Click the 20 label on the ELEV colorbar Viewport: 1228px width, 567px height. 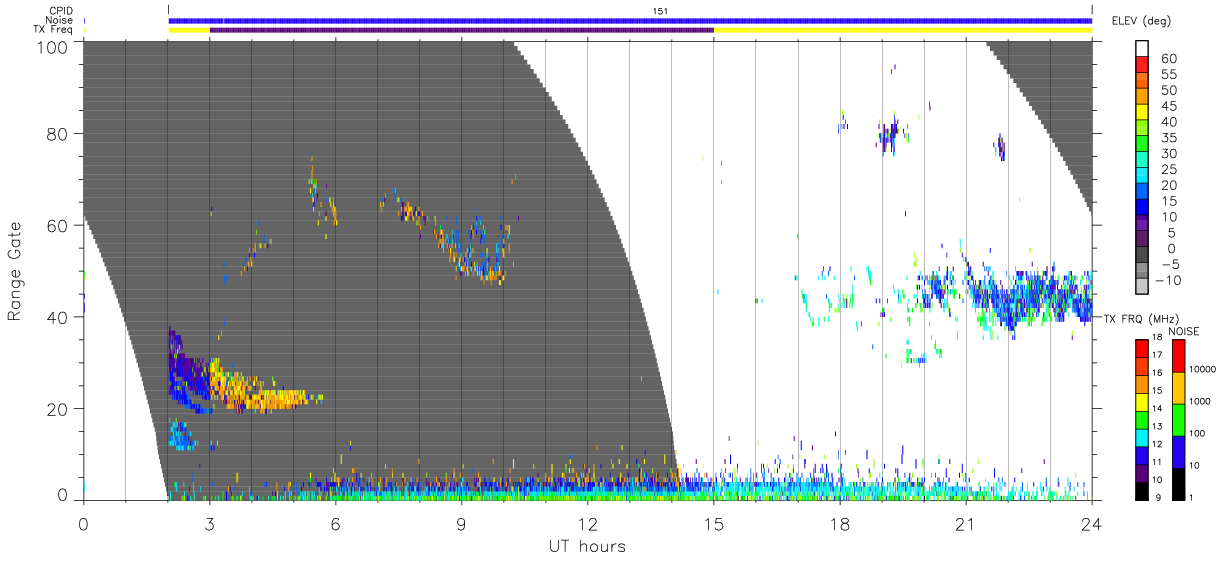1169,186
